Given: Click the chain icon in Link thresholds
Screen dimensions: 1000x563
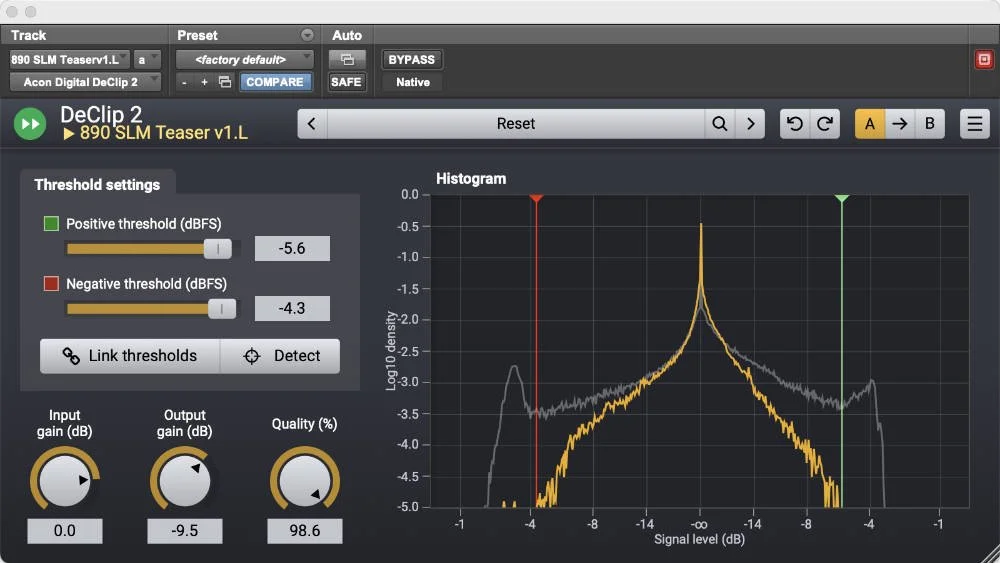Looking at the screenshot, I should click(x=71, y=356).
